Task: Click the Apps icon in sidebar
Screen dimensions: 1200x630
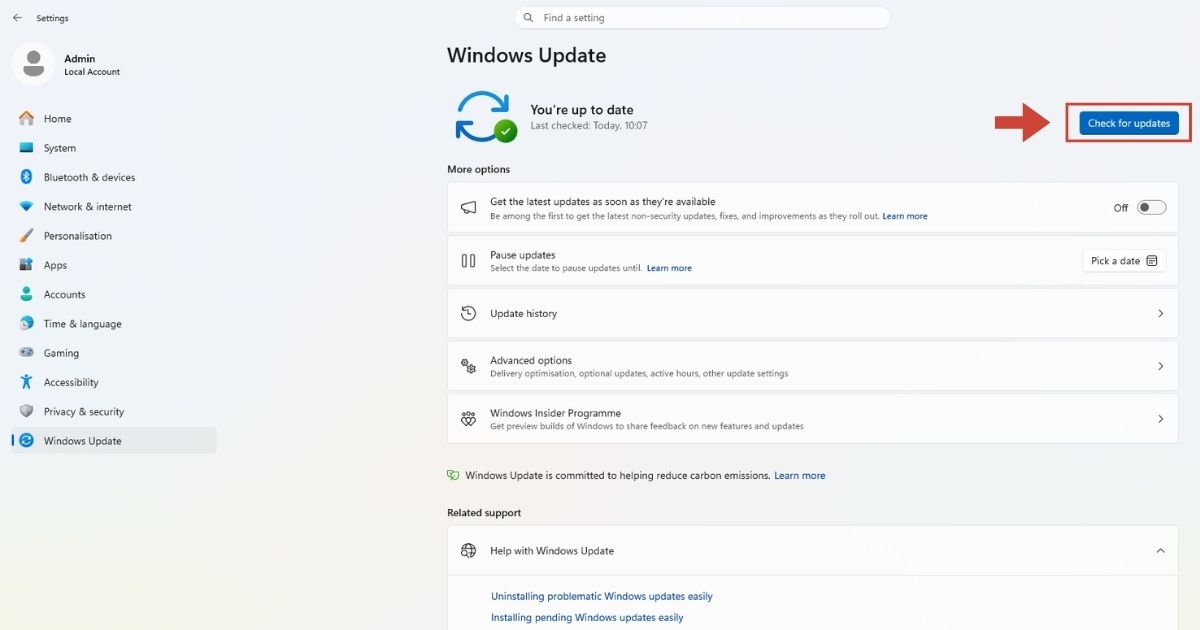Action: [x=26, y=265]
